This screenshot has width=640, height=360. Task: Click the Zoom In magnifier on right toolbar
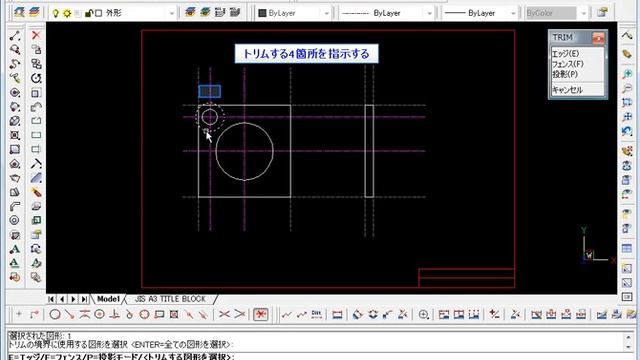(627, 74)
